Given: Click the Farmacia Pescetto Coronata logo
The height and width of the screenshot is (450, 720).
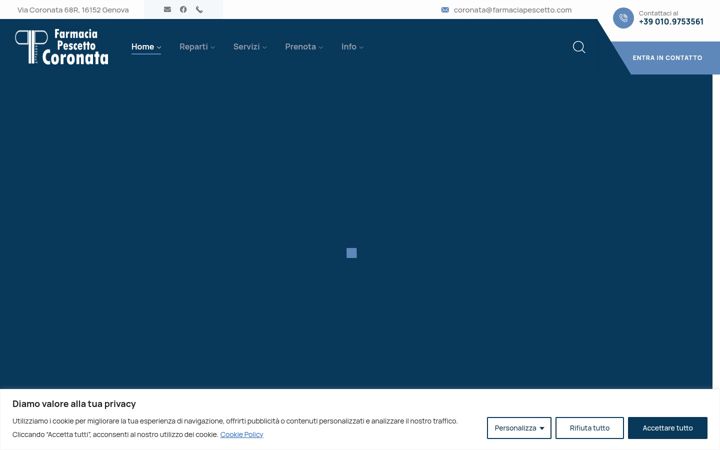Looking at the screenshot, I should (62, 47).
